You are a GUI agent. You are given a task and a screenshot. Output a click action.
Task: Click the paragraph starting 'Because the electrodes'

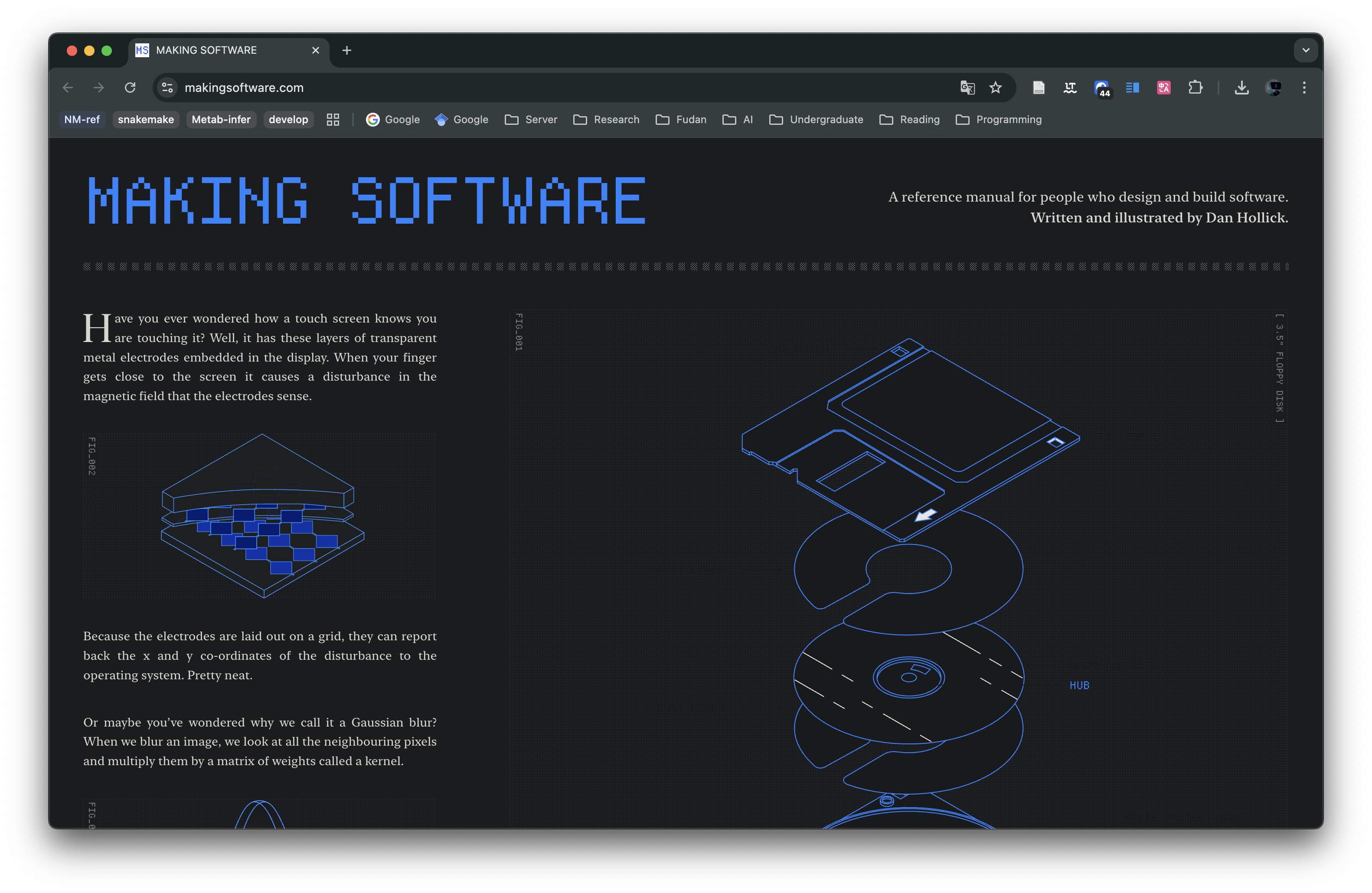point(259,655)
